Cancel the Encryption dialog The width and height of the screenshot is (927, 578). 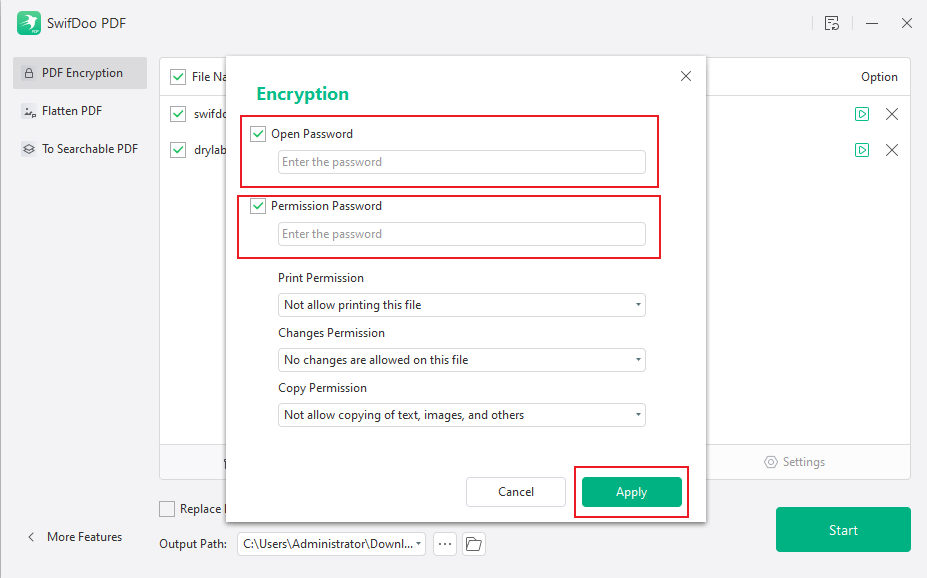click(x=516, y=492)
